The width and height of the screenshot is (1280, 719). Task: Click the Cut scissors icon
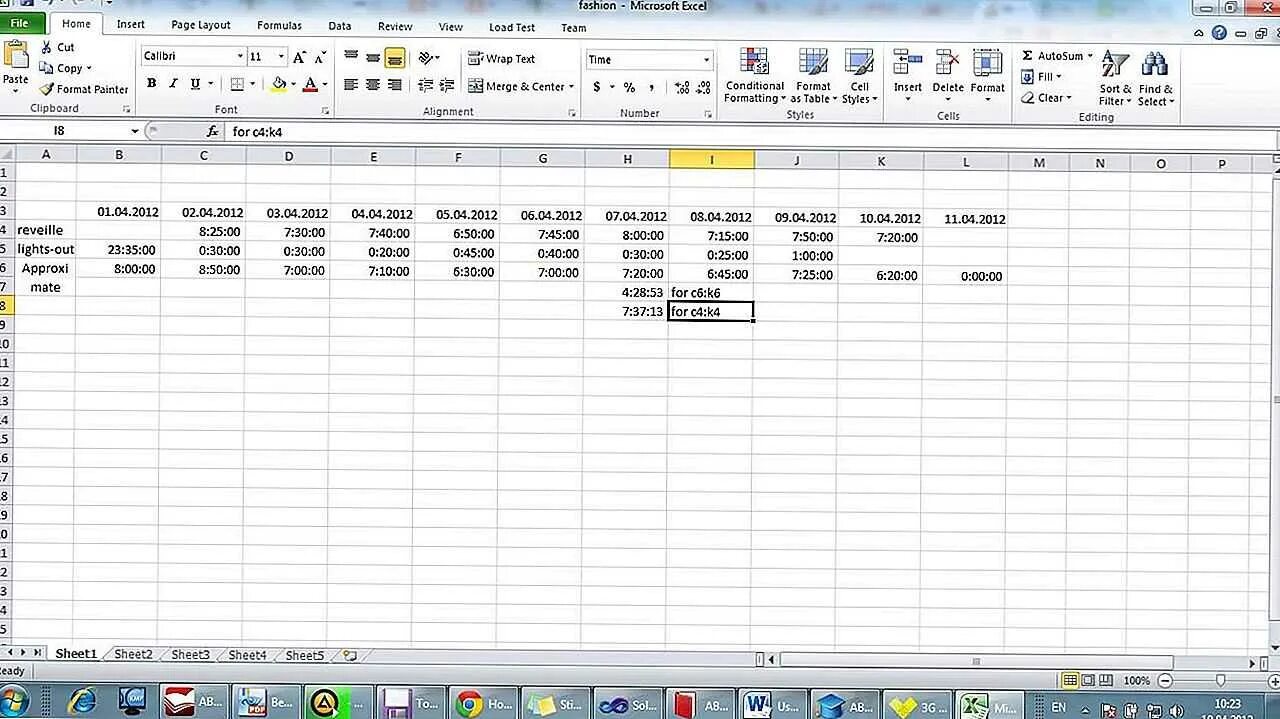[x=47, y=47]
